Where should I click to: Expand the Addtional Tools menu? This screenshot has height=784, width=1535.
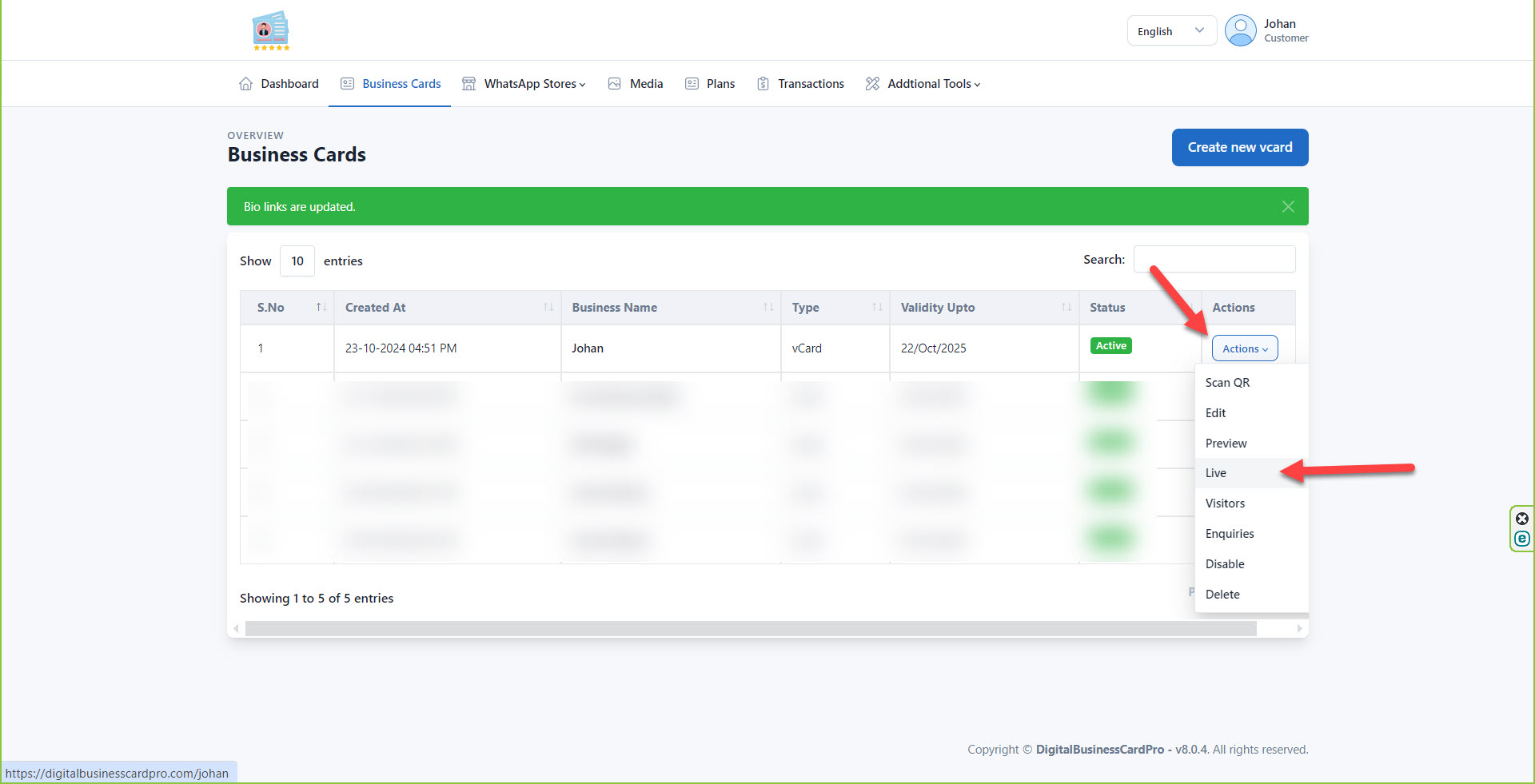[x=933, y=84]
